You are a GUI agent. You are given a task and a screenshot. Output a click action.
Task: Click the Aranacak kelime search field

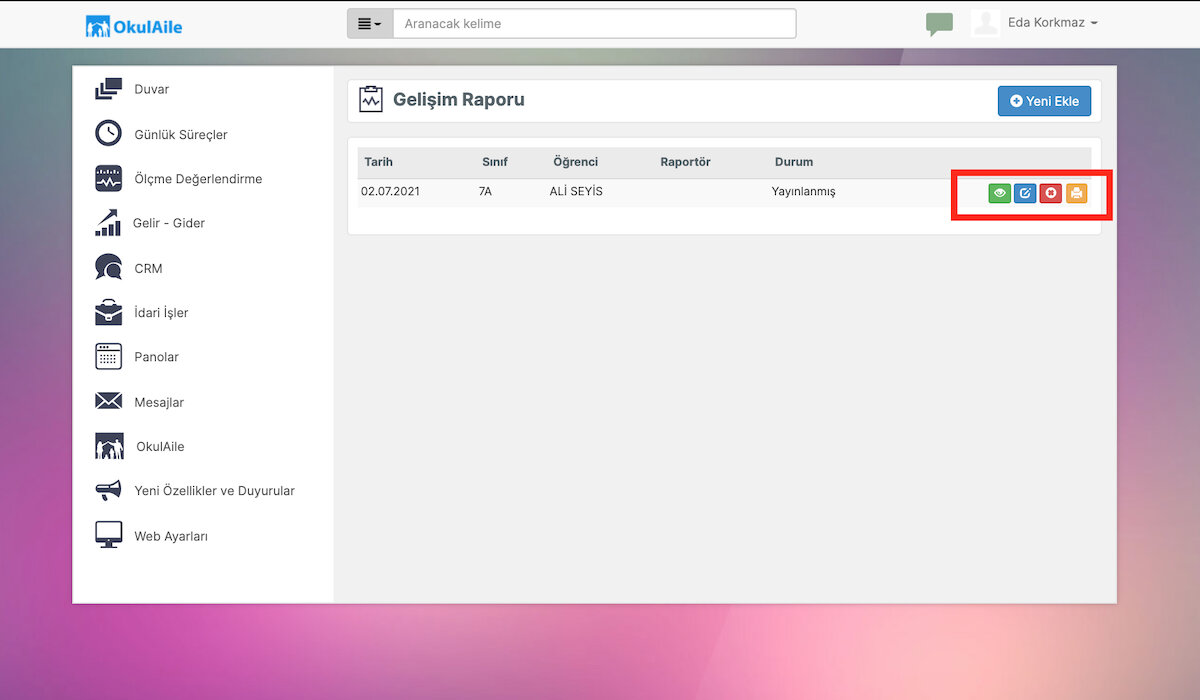tap(595, 23)
